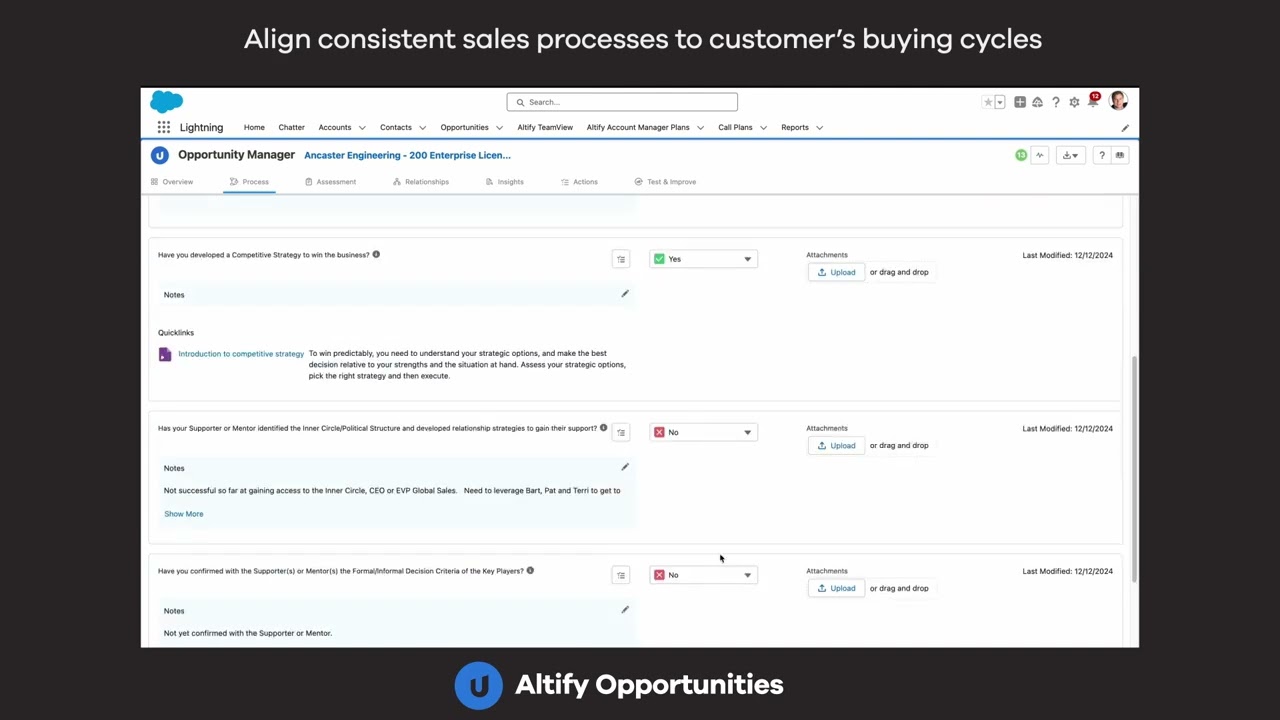Edit notes for Inner Circle question

tap(625, 467)
